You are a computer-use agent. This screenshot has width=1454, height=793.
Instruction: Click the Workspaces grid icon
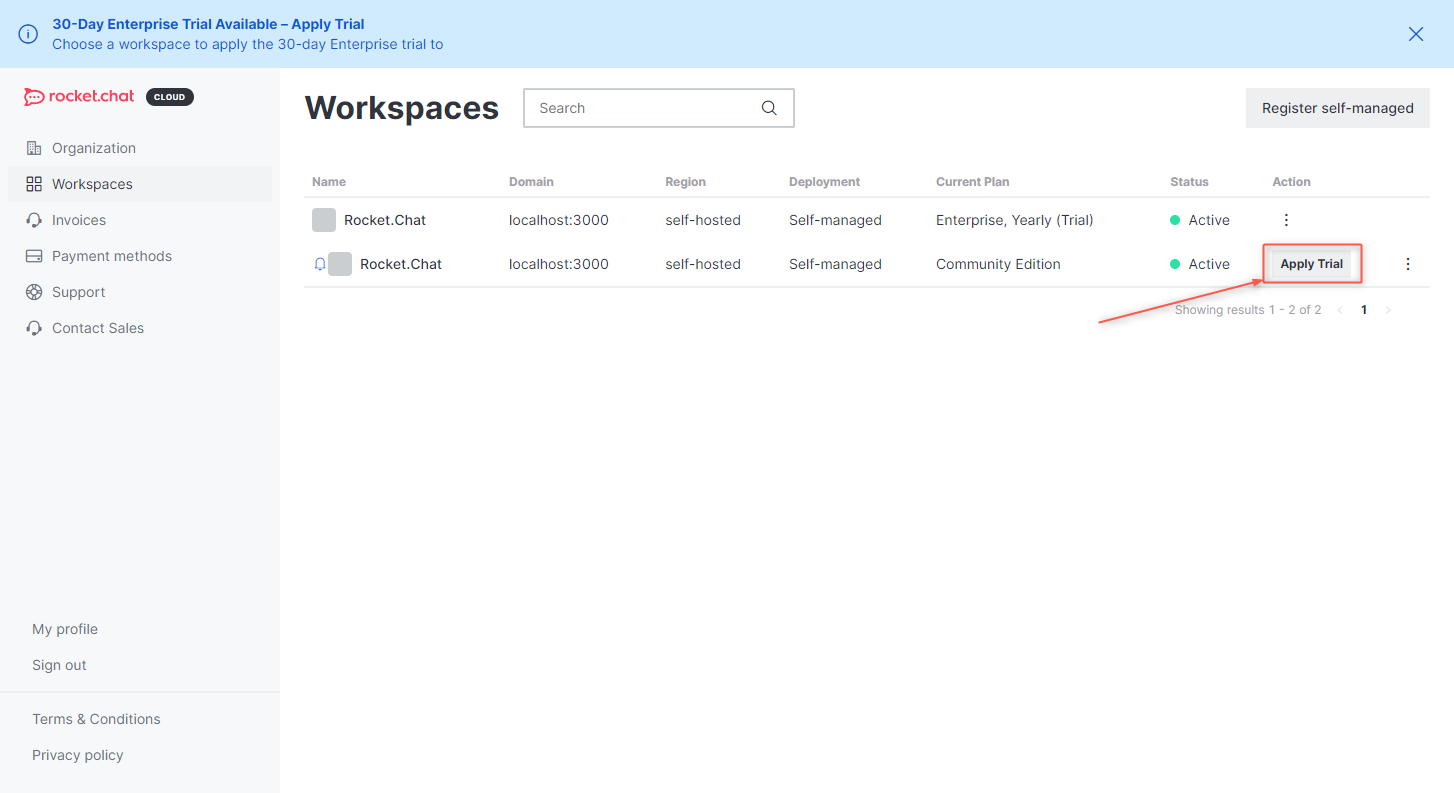(x=34, y=184)
